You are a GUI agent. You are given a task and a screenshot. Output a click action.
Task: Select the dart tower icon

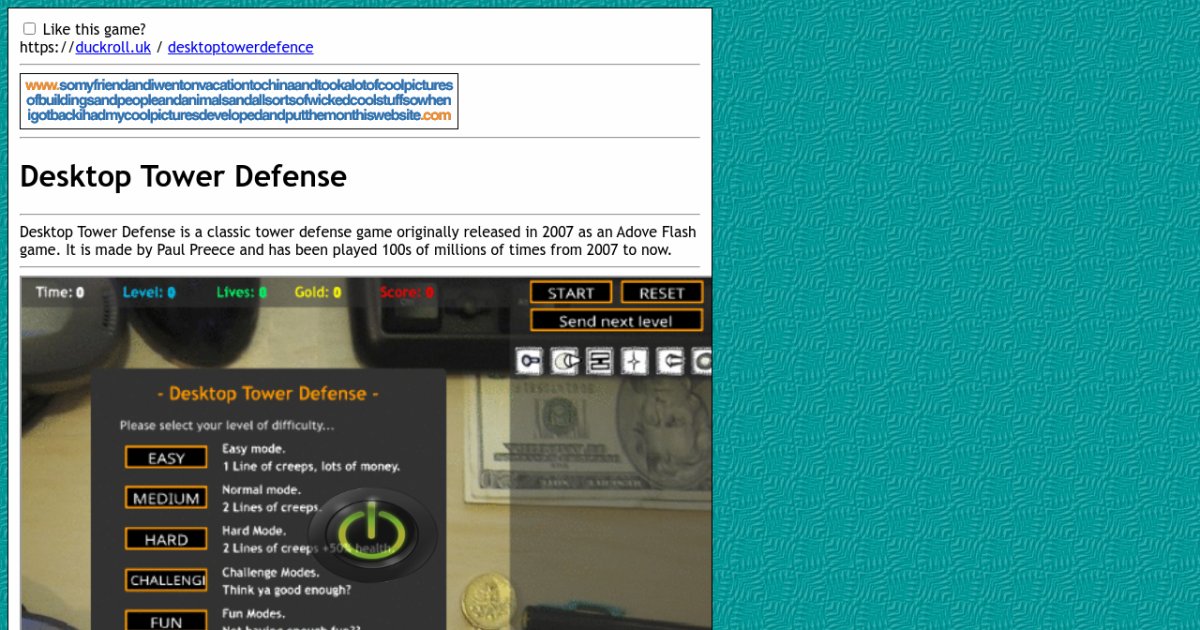(x=668, y=361)
